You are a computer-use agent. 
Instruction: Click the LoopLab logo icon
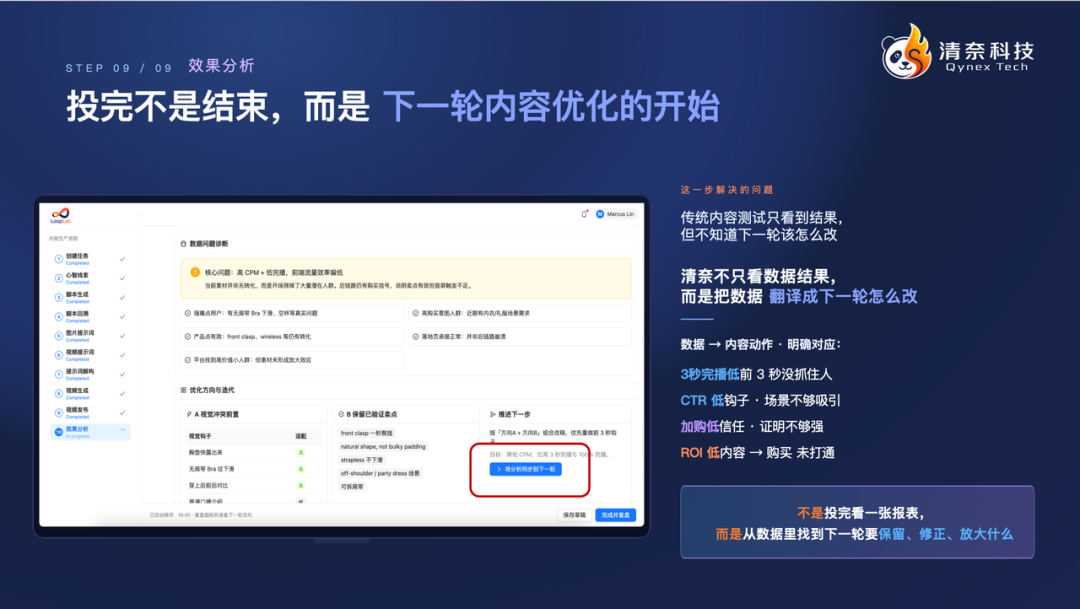point(61,214)
